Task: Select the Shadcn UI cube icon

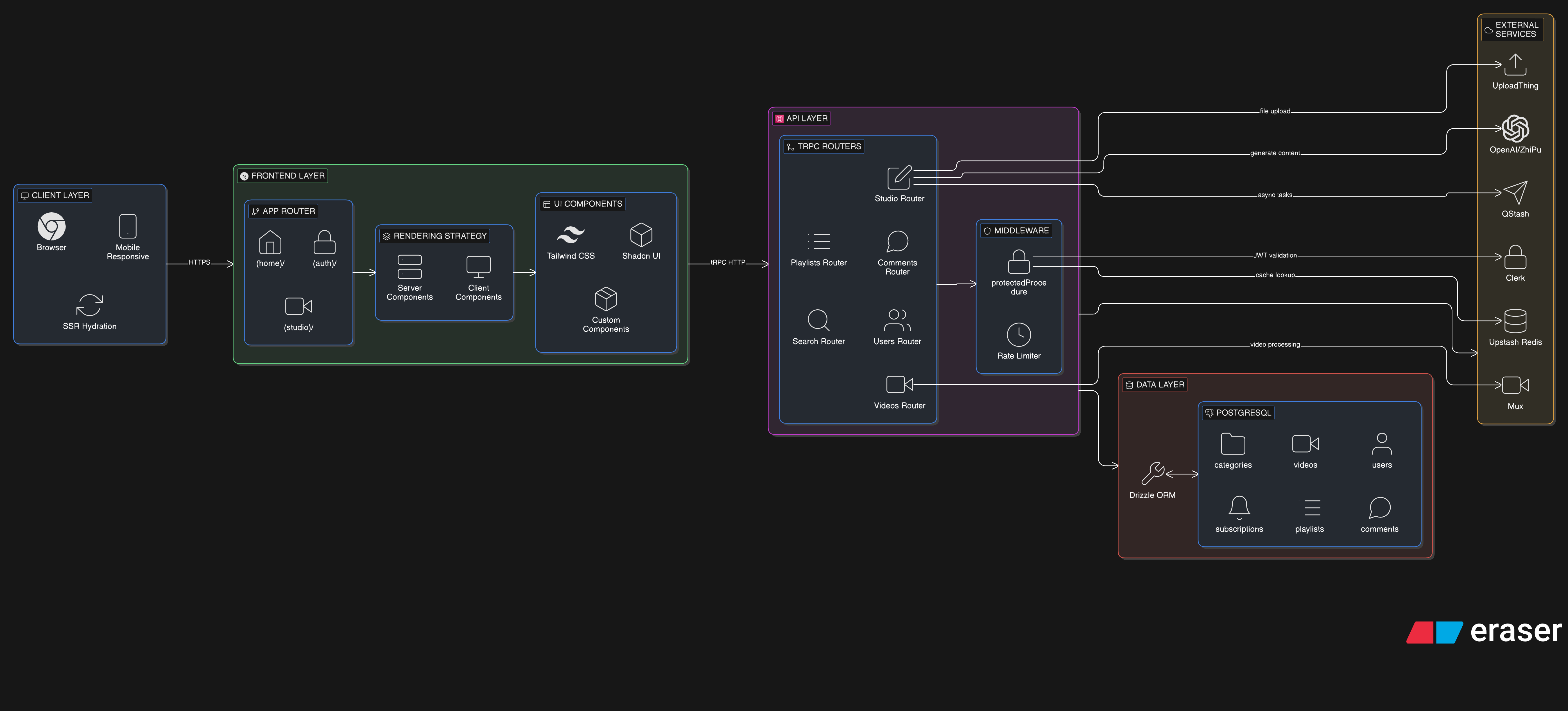Action: (x=641, y=235)
